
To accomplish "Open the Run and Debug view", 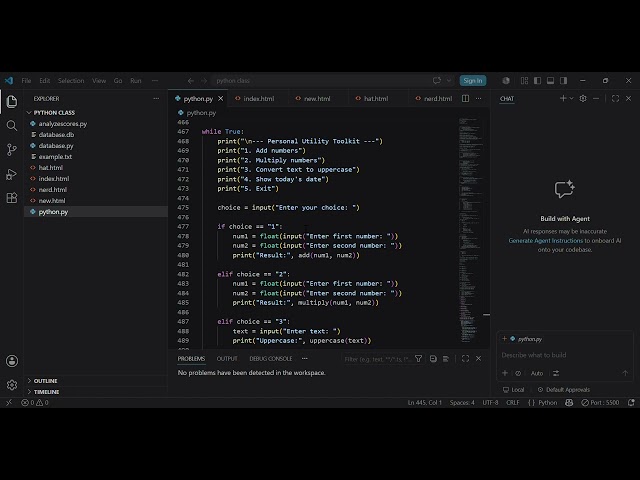I will (x=12, y=174).
